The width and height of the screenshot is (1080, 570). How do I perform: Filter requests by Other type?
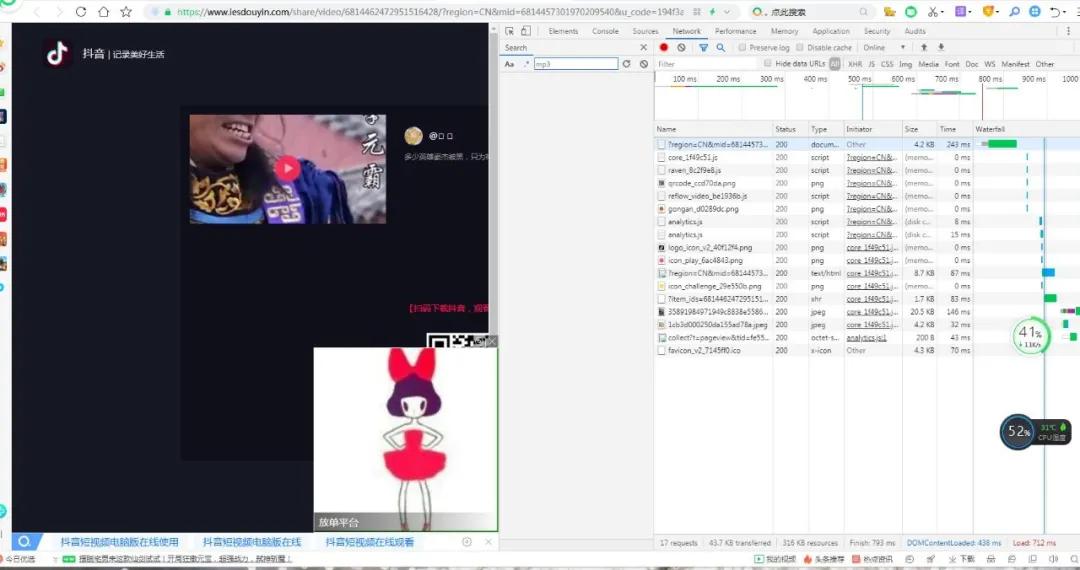1045,64
